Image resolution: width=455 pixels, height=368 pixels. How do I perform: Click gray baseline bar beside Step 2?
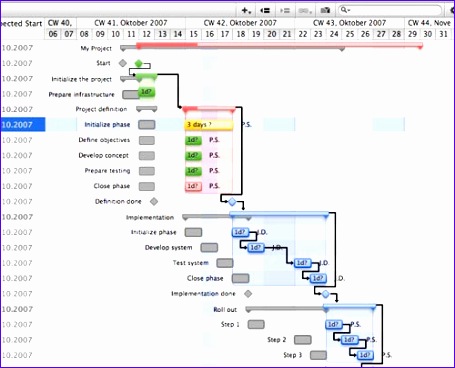[303, 340]
